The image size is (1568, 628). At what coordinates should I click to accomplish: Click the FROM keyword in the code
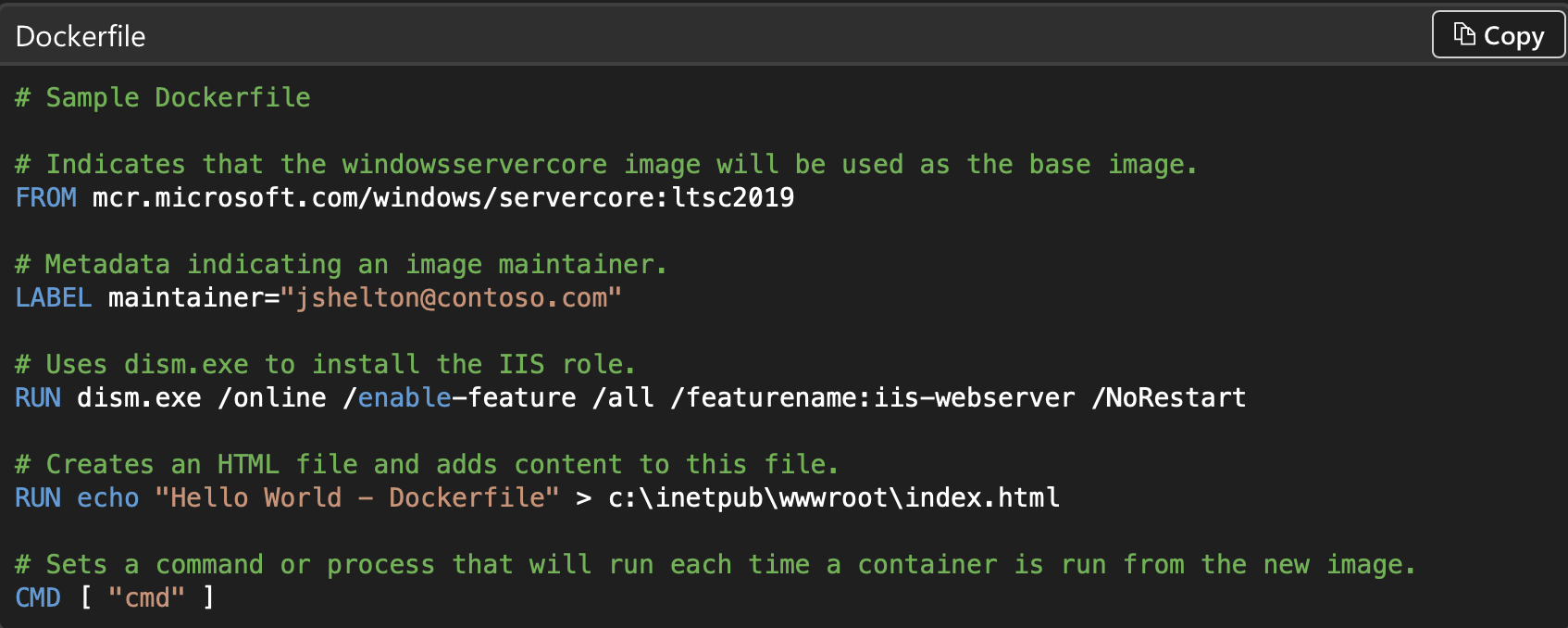pos(45,197)
